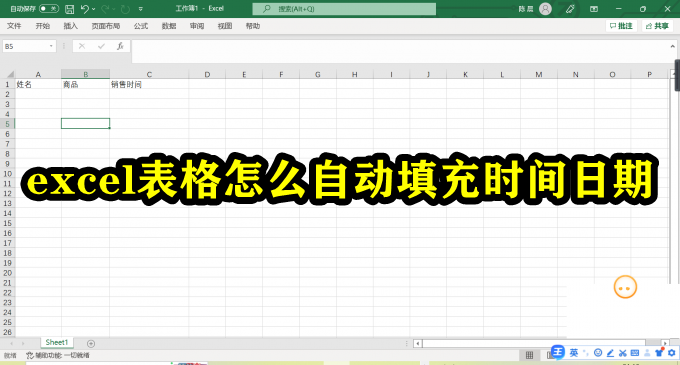680x365 pixels.
Task: Open the 公式 ribbon tab
Action: pos(141,26)
